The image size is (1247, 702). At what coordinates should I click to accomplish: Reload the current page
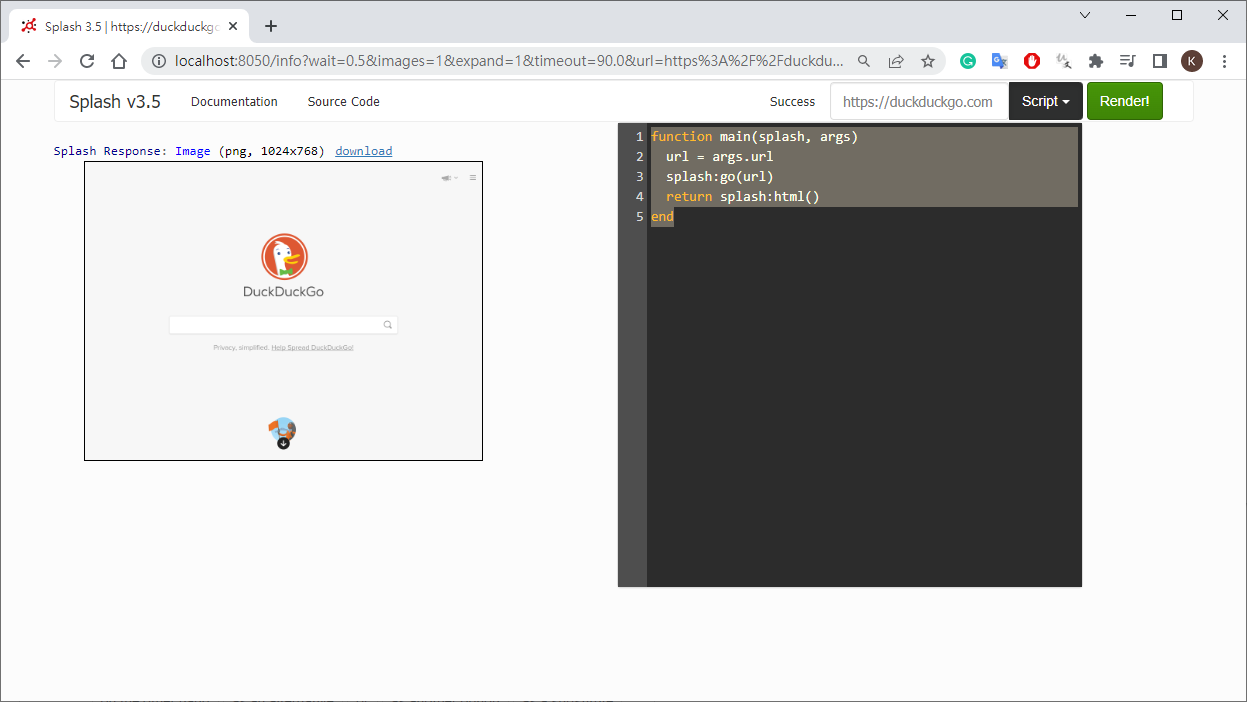87,61
